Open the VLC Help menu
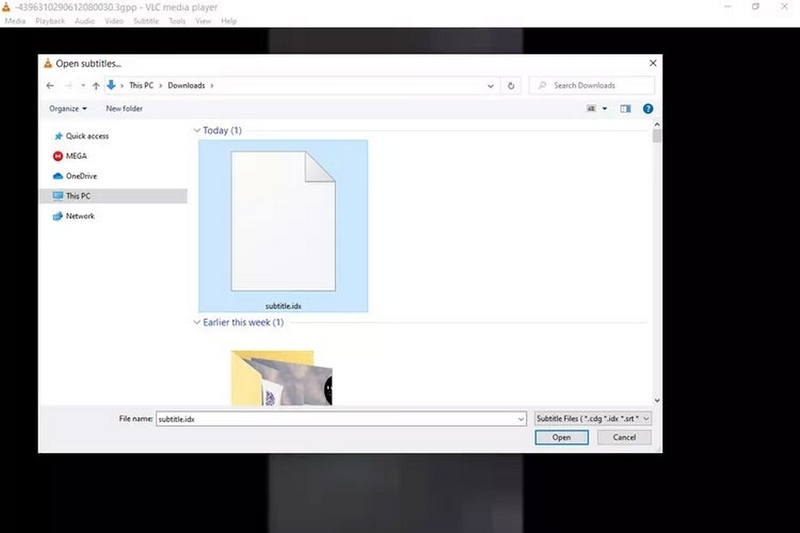 (x=229, y=21)
